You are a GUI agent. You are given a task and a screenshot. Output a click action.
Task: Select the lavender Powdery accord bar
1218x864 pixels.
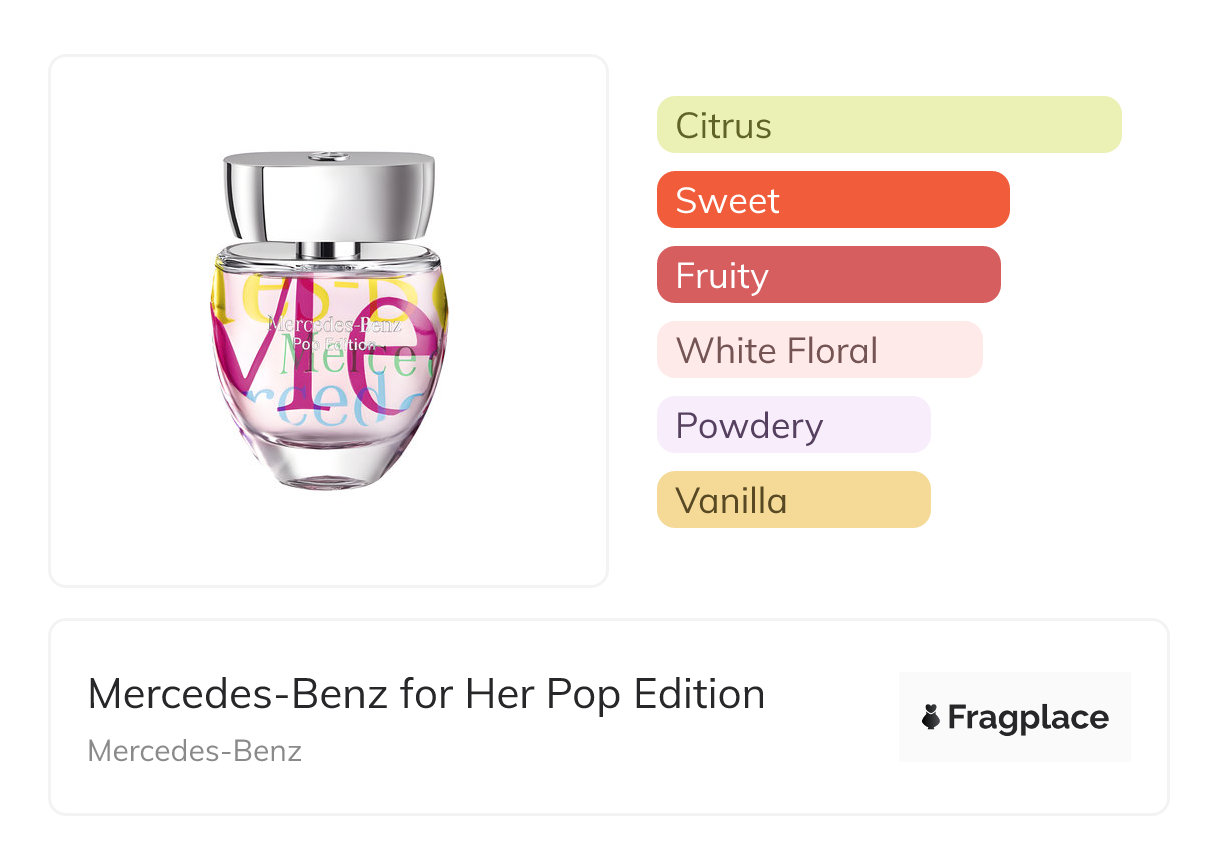[794, 425]
